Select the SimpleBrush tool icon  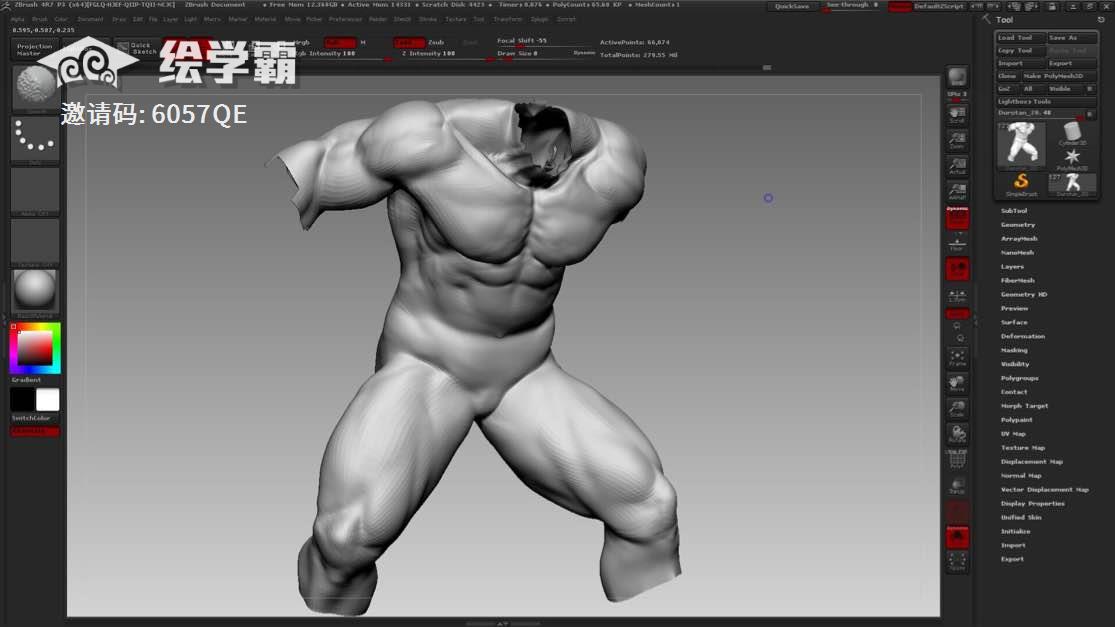1021,183
